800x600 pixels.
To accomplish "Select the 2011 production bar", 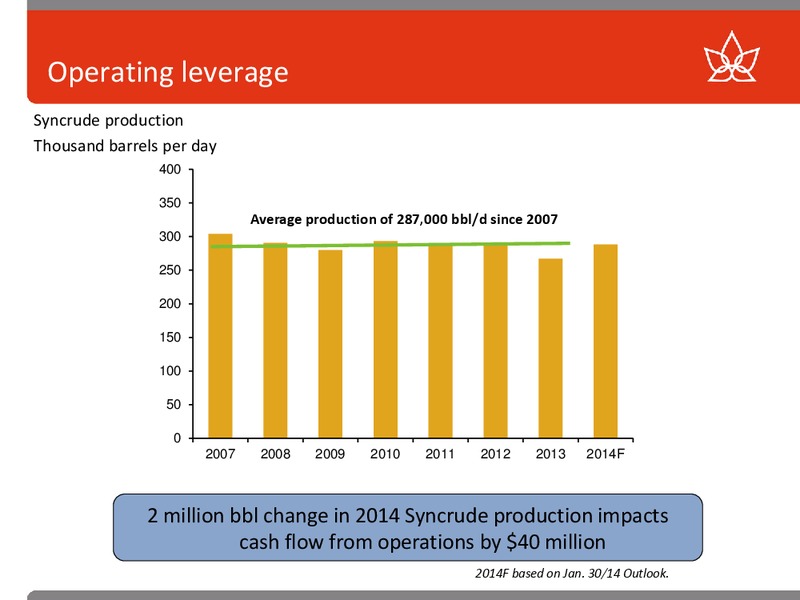I will point(440,341).
